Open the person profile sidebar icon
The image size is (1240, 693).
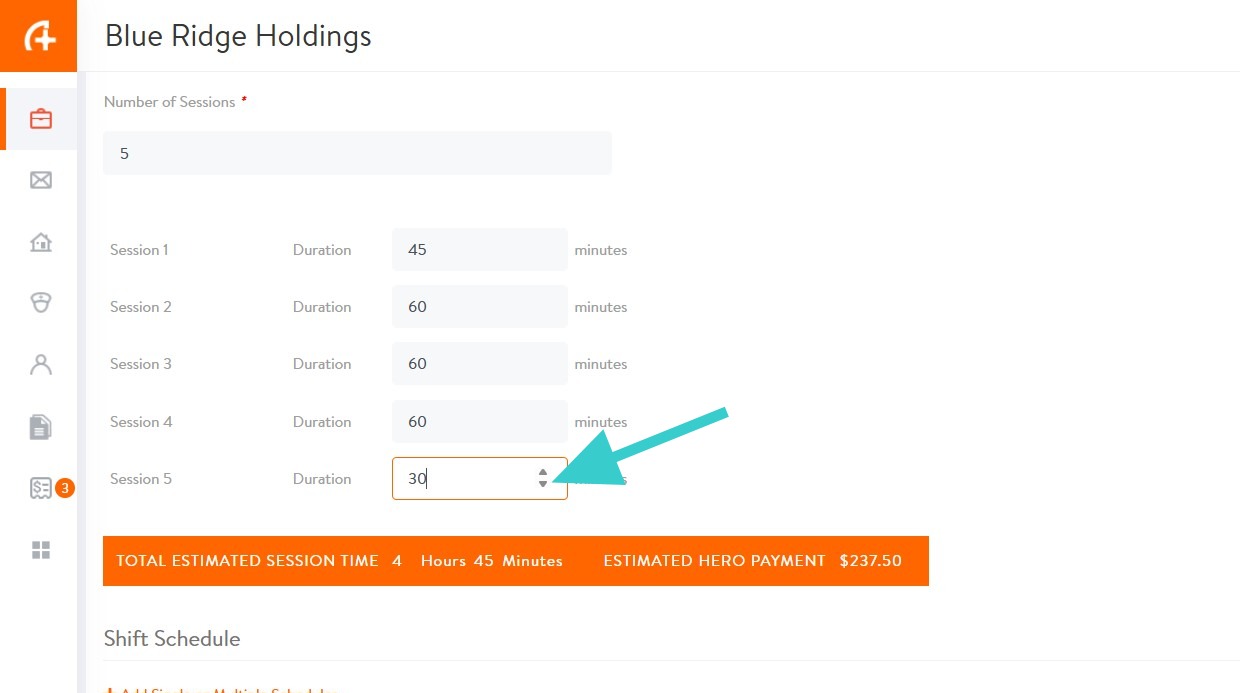(41, 364)
